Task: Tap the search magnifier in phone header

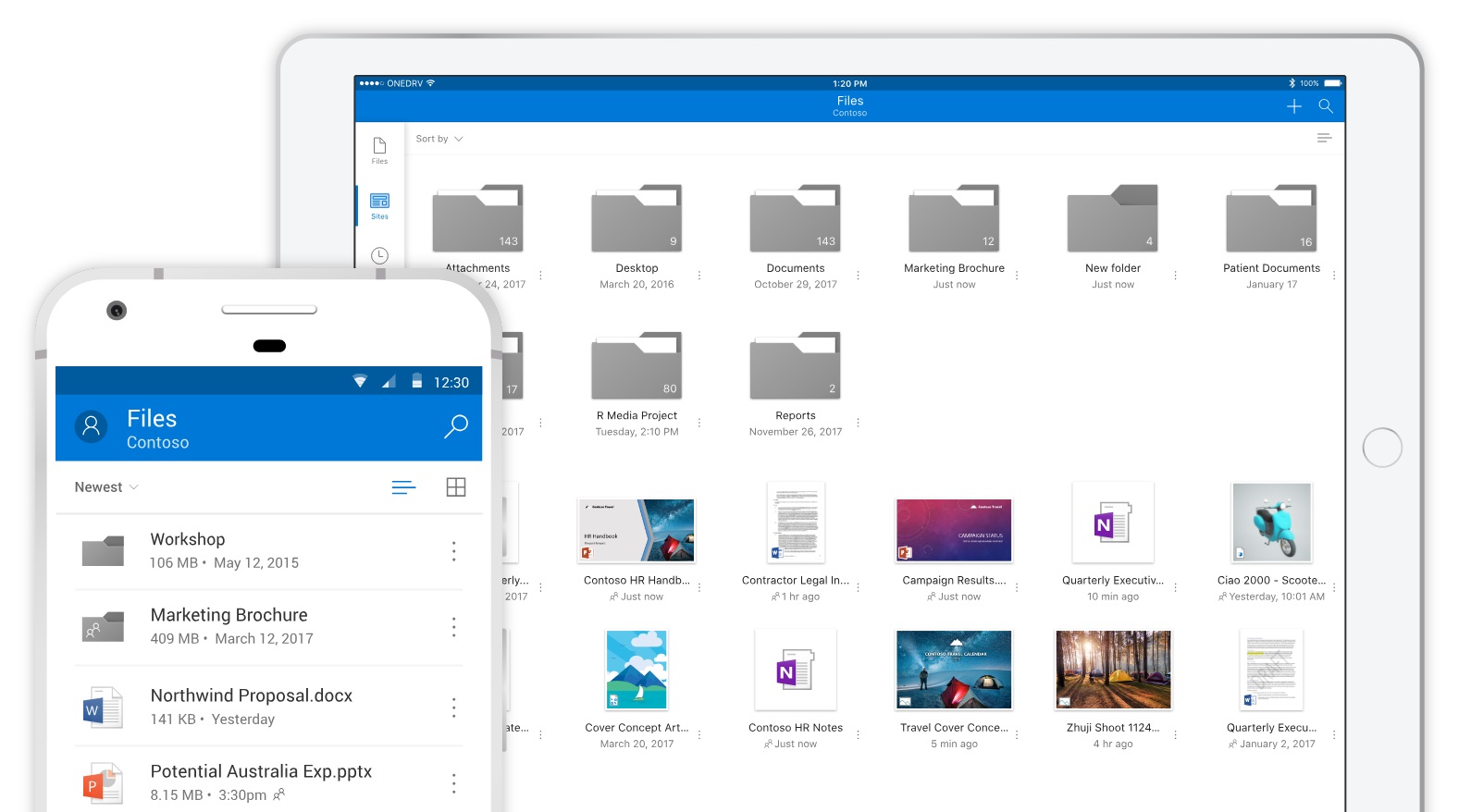Action: click(x=456, y=426)
